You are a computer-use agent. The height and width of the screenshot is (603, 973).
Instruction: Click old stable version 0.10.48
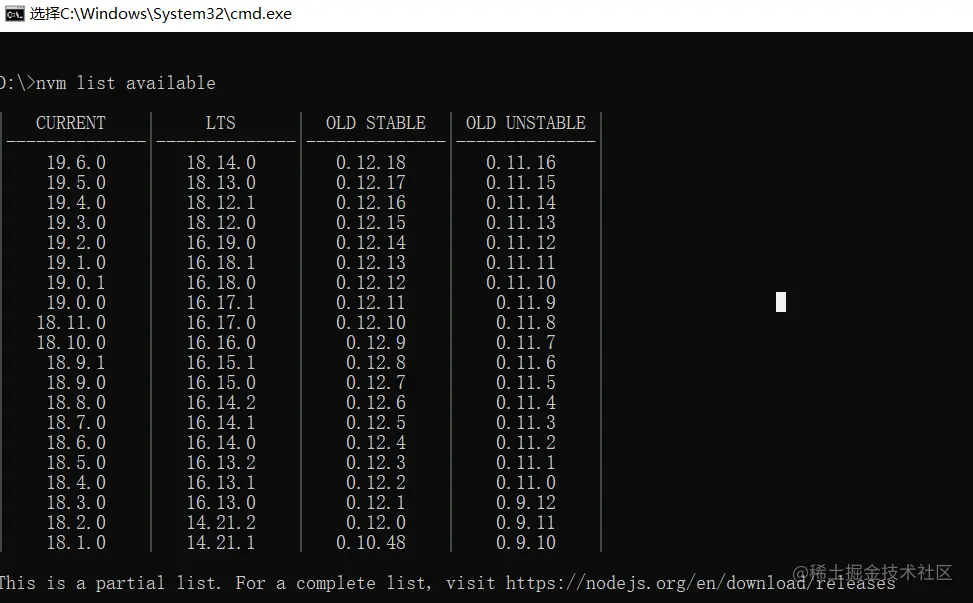point(371,542)
